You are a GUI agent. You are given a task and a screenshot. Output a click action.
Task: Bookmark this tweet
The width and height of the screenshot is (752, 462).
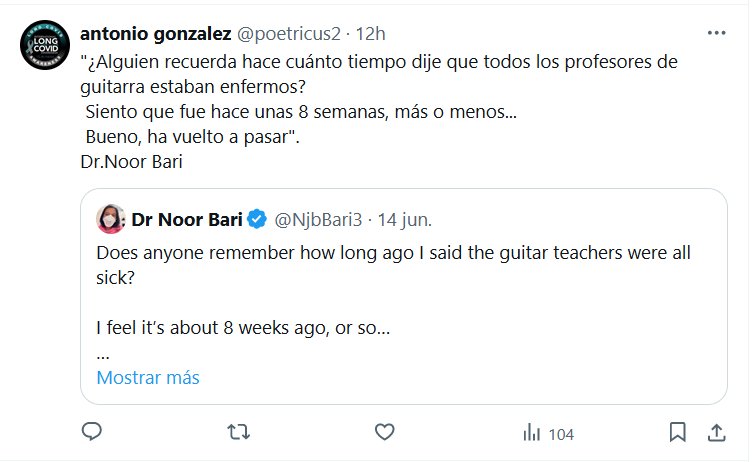coord(677,432)
